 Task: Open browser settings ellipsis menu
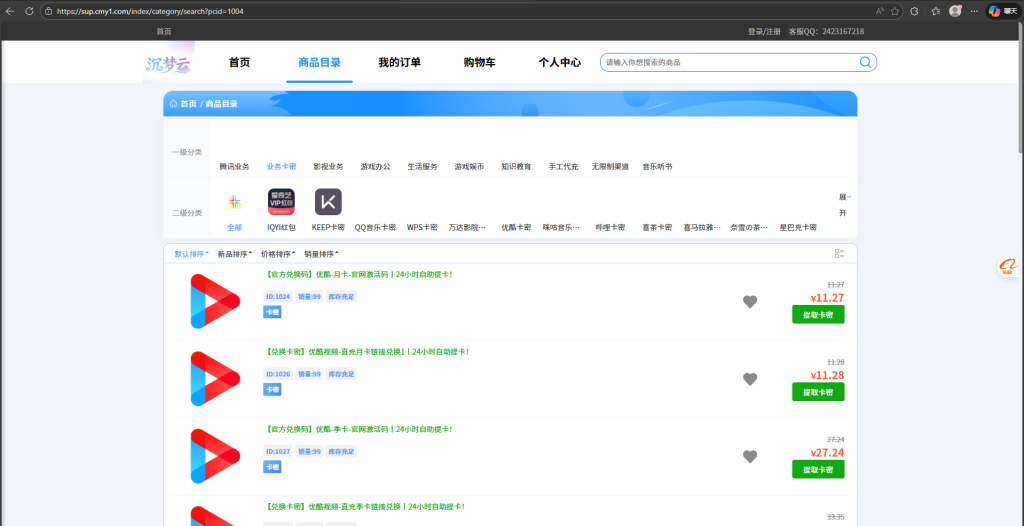[x=974, y=11]
